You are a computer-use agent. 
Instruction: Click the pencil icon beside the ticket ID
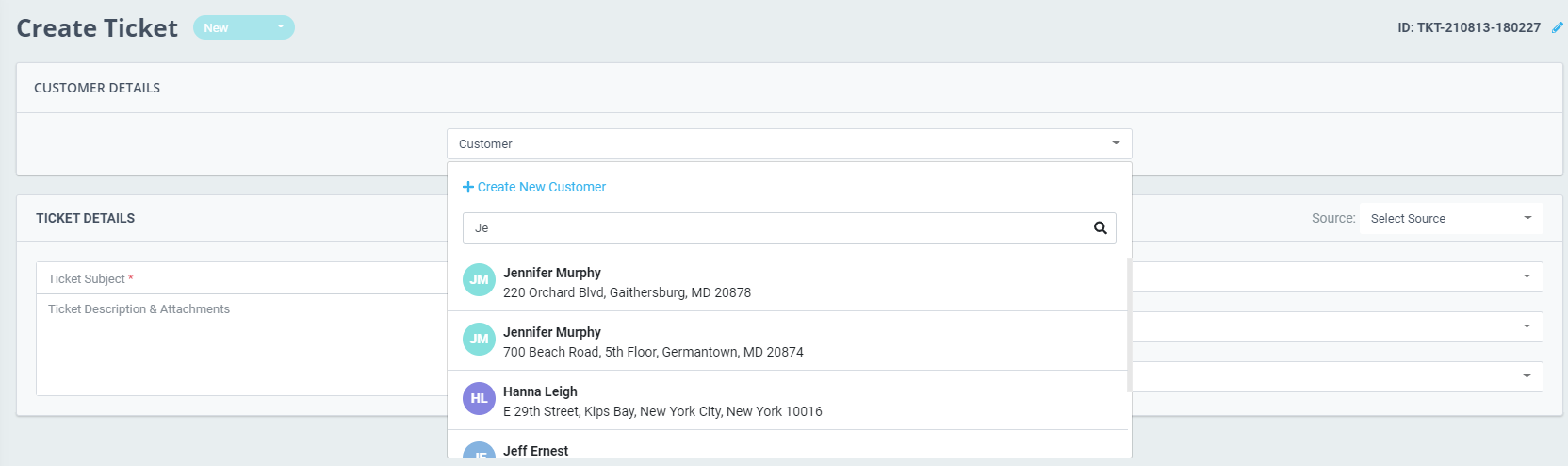click(x=1557, y=27)
